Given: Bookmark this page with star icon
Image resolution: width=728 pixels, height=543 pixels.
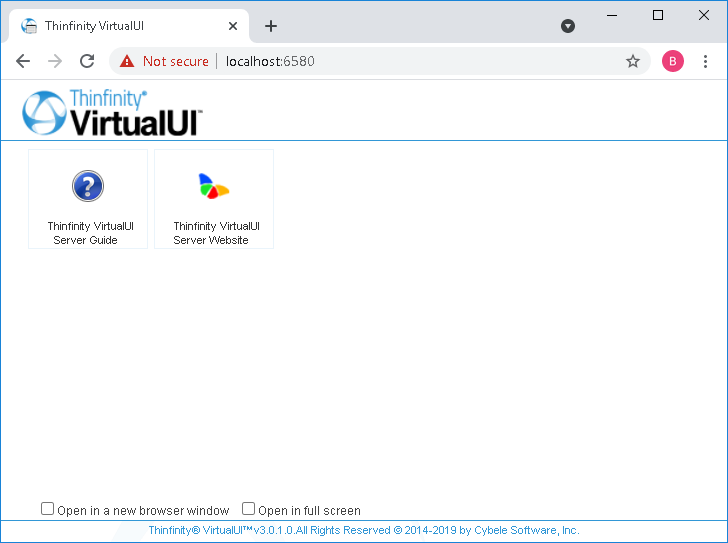Looking at the screenshot, I should pos(633,61).
